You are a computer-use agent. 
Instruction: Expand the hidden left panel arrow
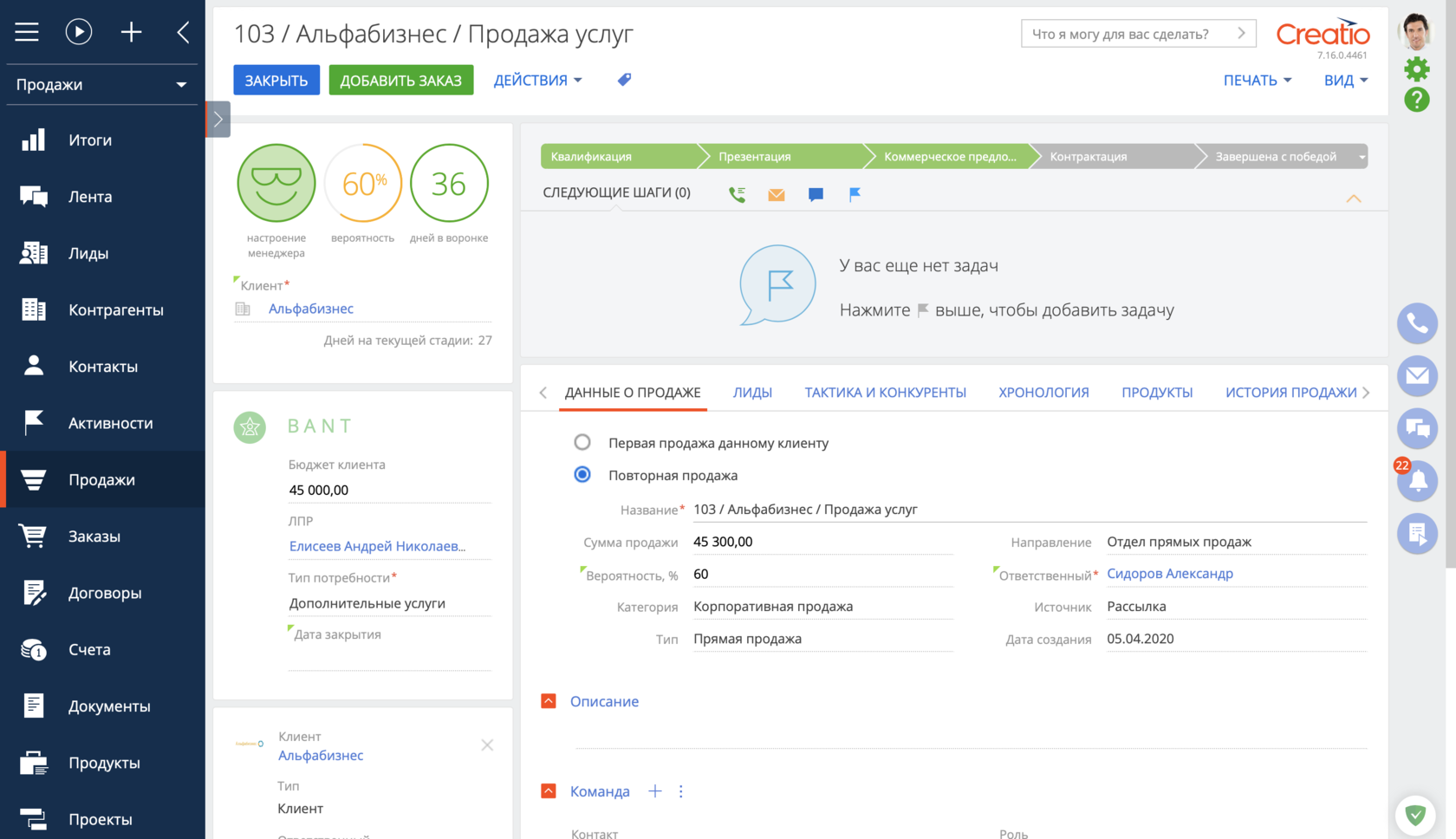(218, 120)
